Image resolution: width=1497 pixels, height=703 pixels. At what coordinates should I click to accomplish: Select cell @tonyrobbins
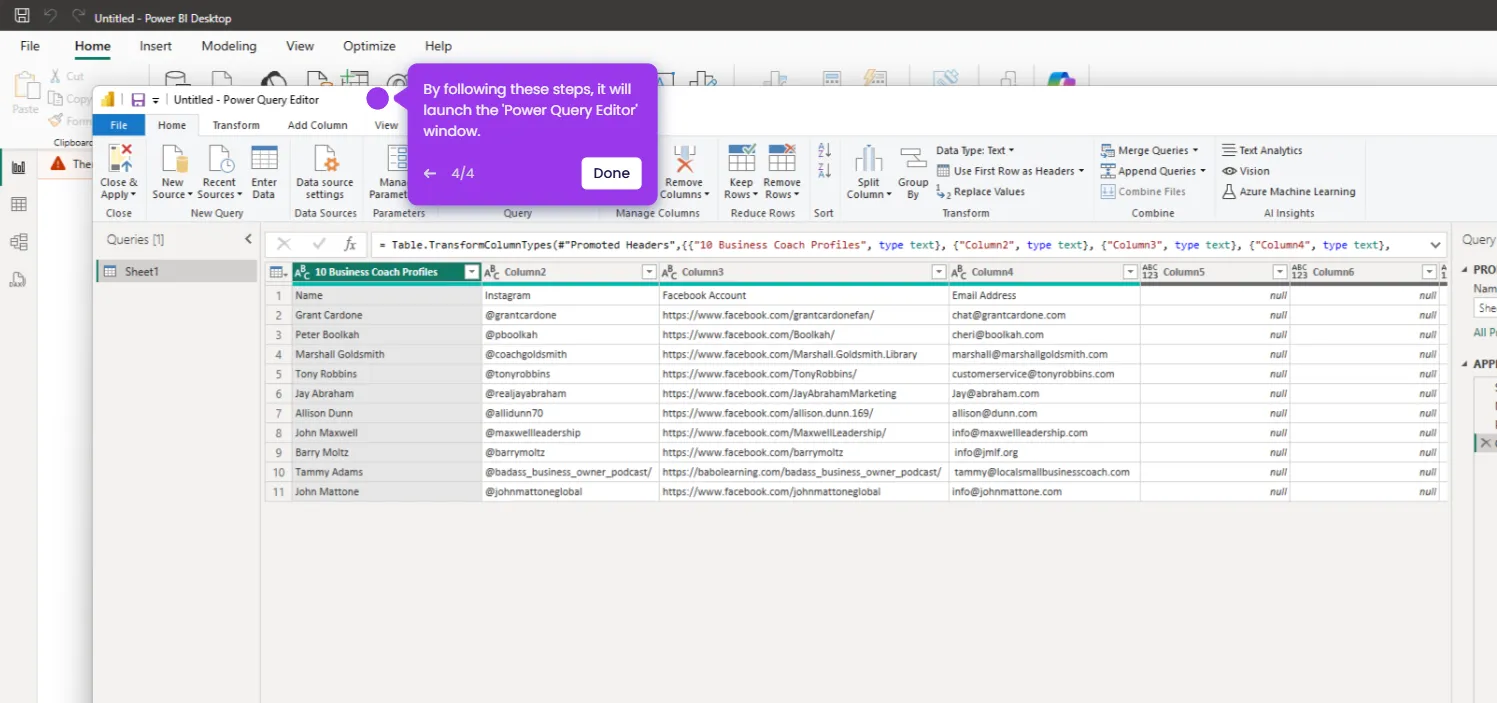coord(570,374)
